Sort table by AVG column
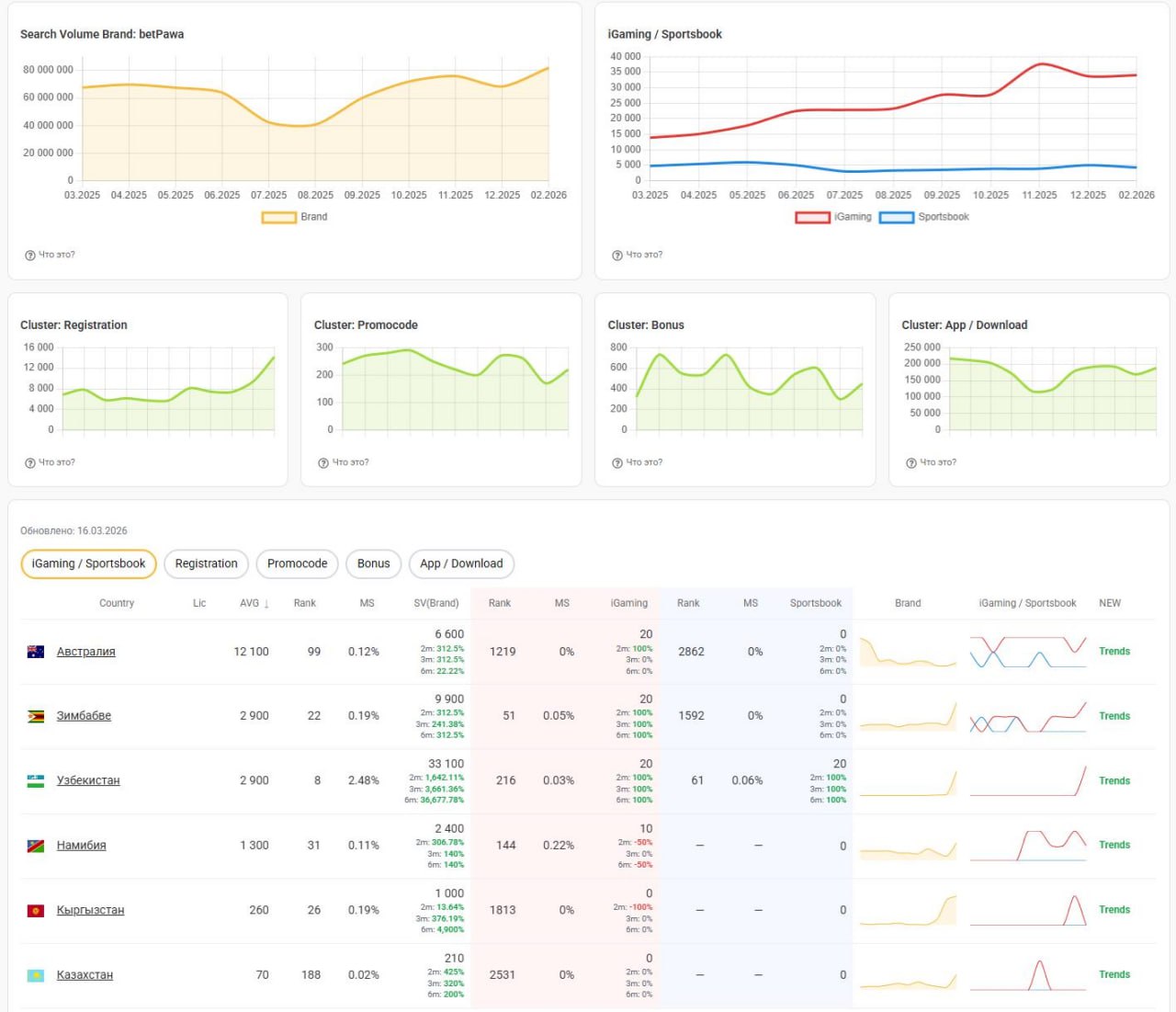This screenshot has height=1012, width=1176. coord(254,603)
